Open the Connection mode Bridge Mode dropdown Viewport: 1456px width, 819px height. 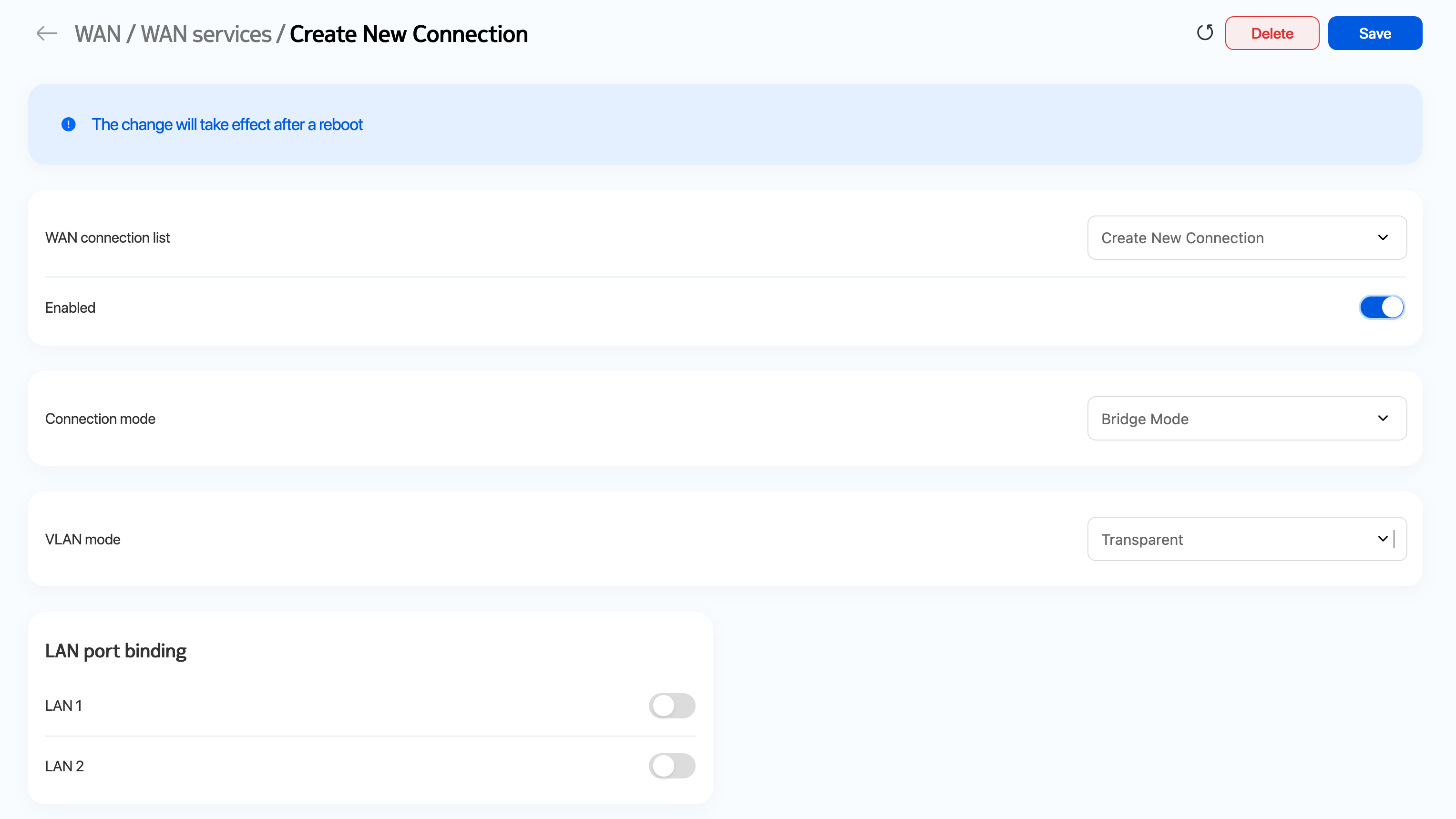pos(1246,418)
